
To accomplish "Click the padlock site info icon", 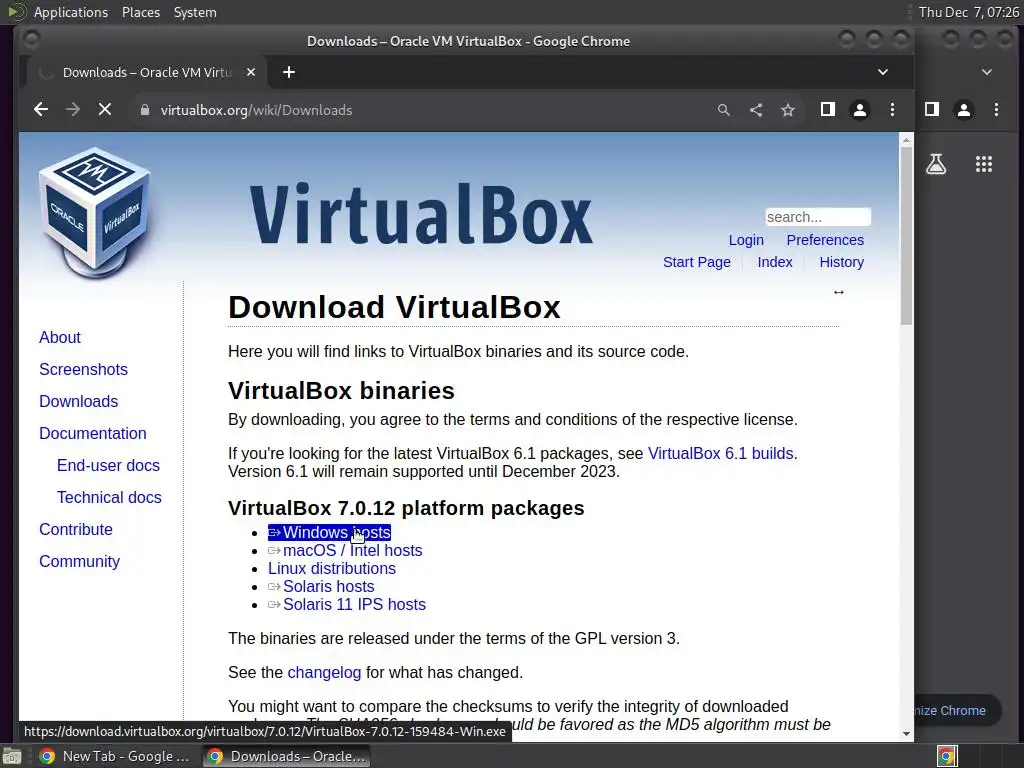I will tap(145, 110).
